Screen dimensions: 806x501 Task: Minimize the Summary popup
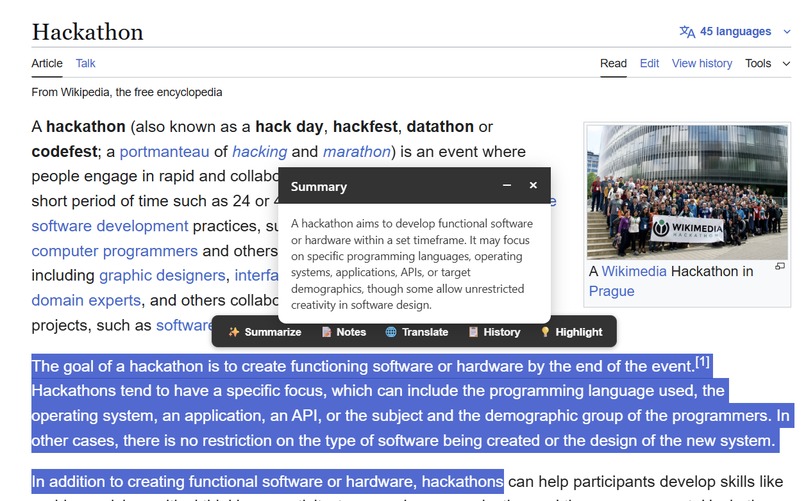tap(507, 185)
